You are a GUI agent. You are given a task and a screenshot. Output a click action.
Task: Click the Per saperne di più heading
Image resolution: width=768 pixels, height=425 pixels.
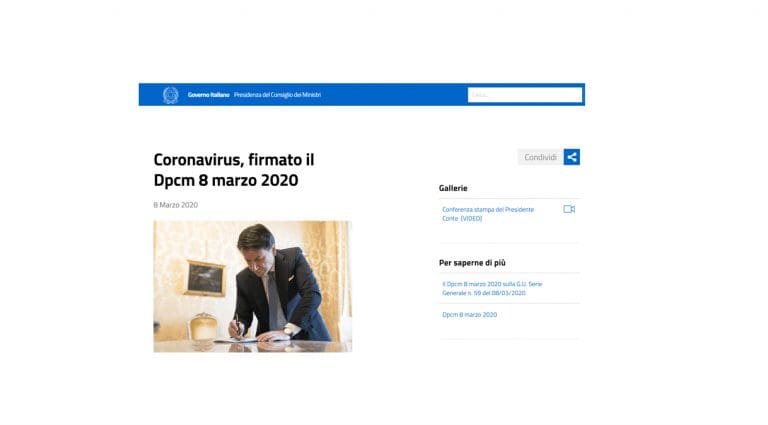(472, 263)
